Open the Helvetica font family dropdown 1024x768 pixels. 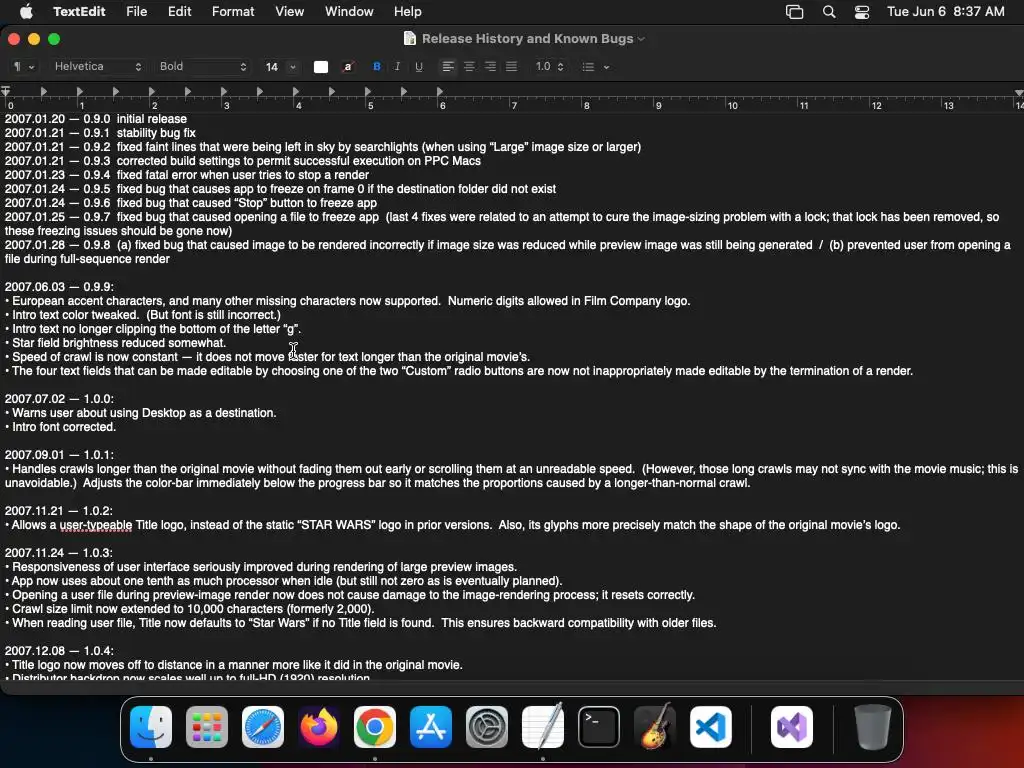tap(97, 67)
